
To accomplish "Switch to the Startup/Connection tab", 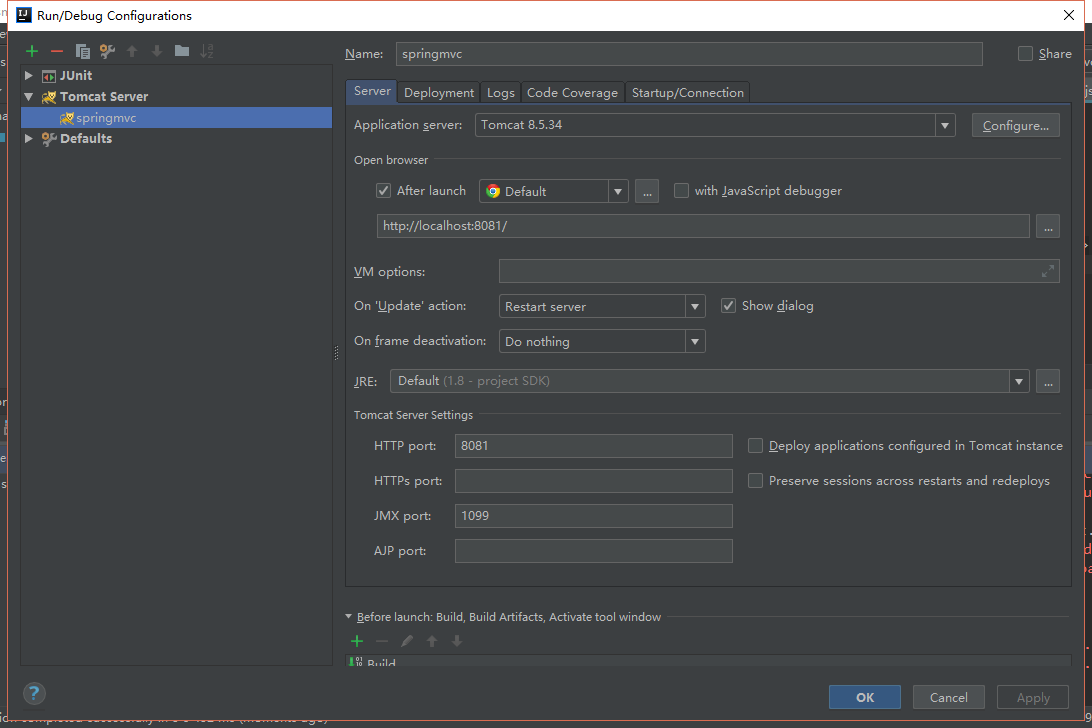I will [687, 93].
